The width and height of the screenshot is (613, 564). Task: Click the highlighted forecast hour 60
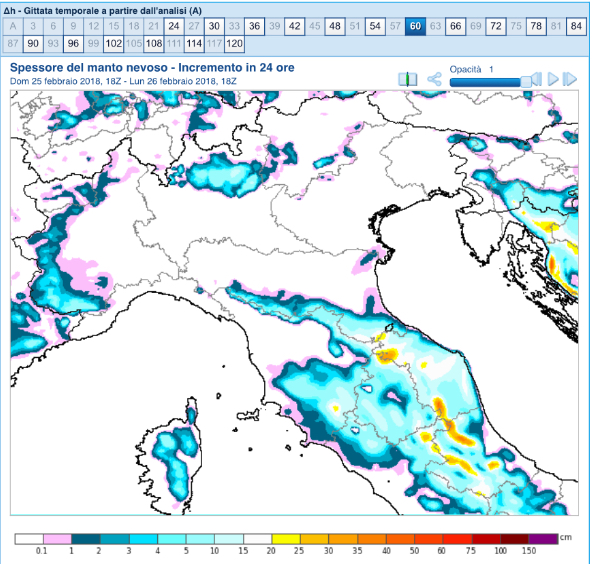click(x=414, y=26)
